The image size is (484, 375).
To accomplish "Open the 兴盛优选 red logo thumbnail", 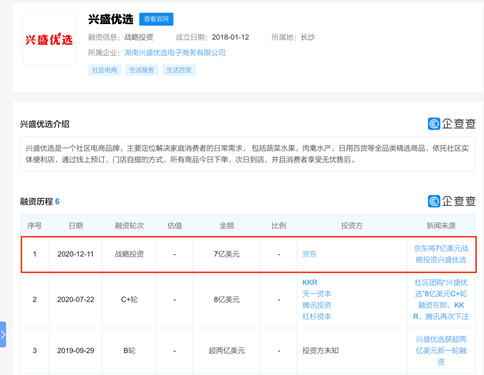I will [49, 39].
